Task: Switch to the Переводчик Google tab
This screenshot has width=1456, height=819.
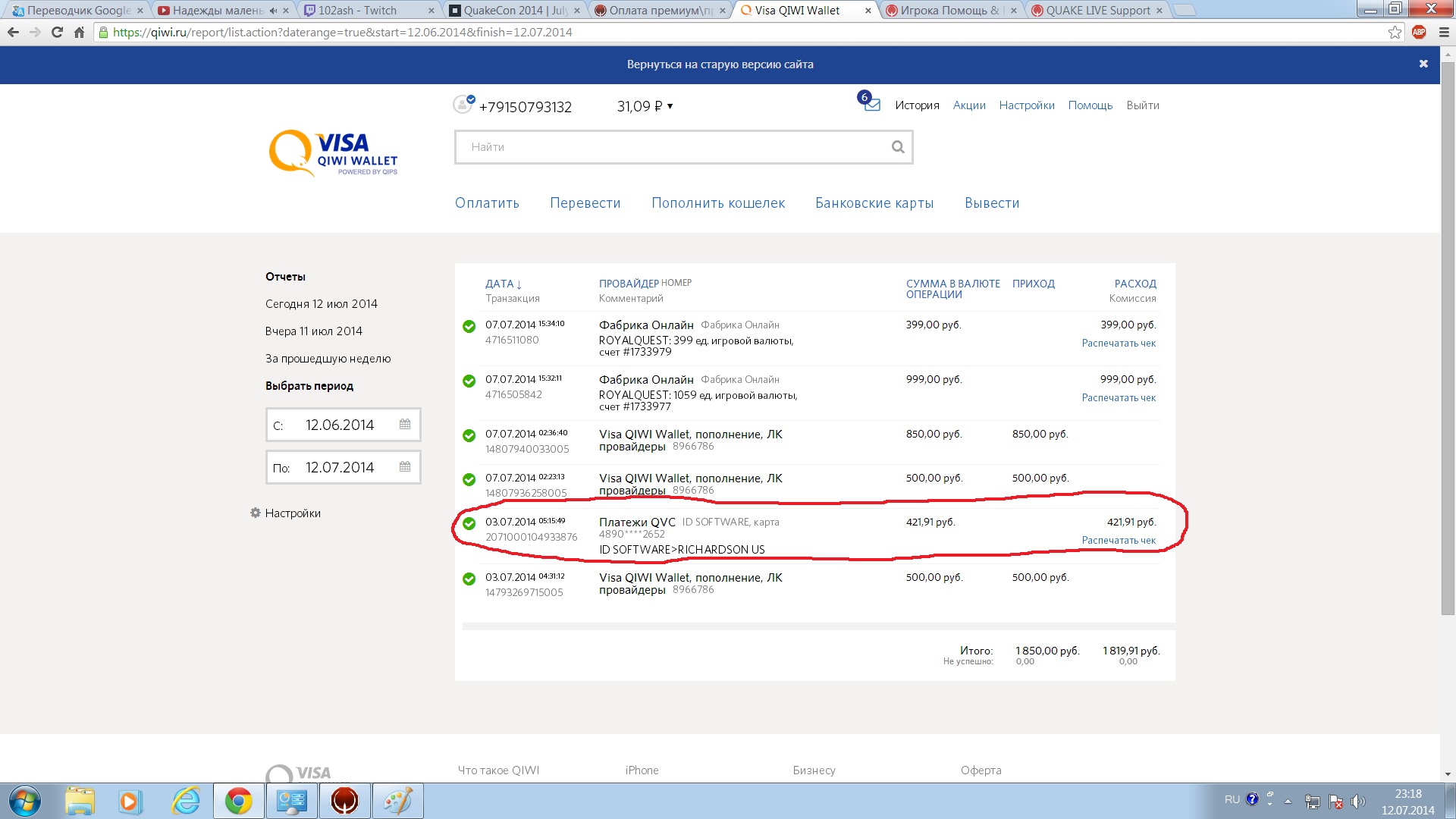Action: coord(78,11)
